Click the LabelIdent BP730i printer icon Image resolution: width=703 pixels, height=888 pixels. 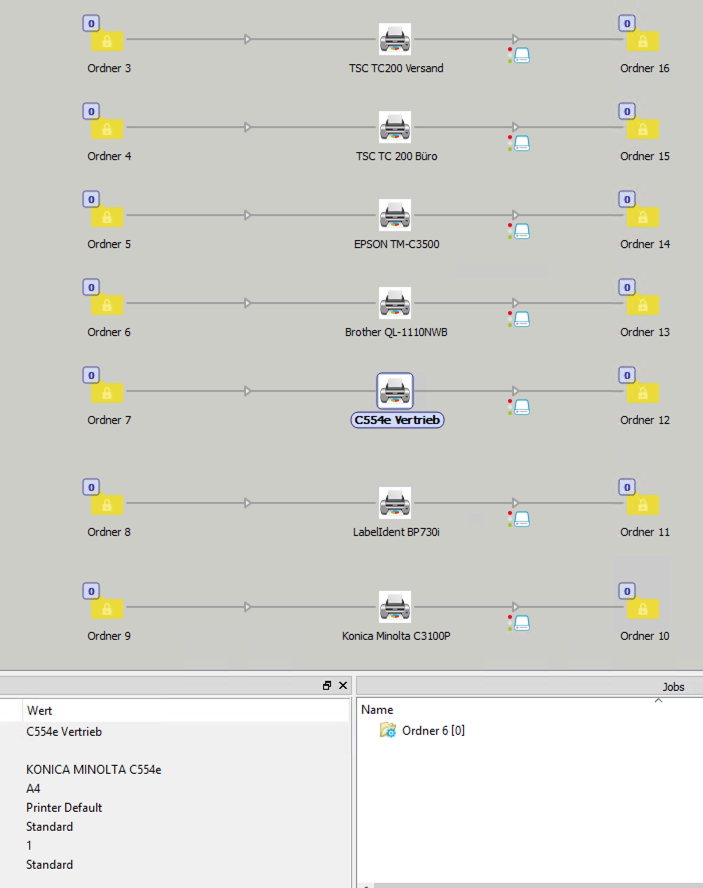pos(395,504)
